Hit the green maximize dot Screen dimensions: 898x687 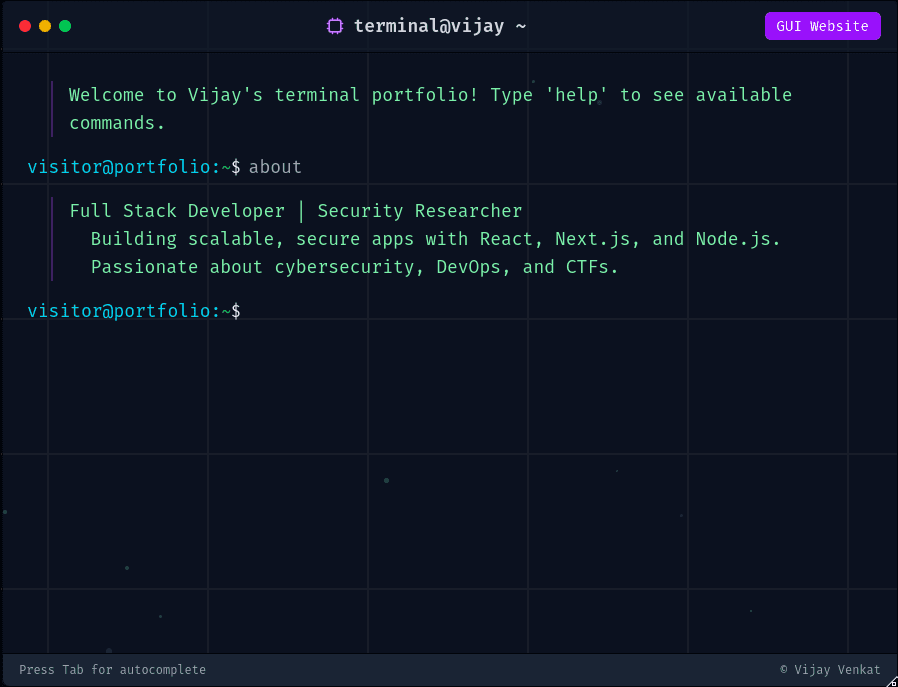click(x=65, y=26)
